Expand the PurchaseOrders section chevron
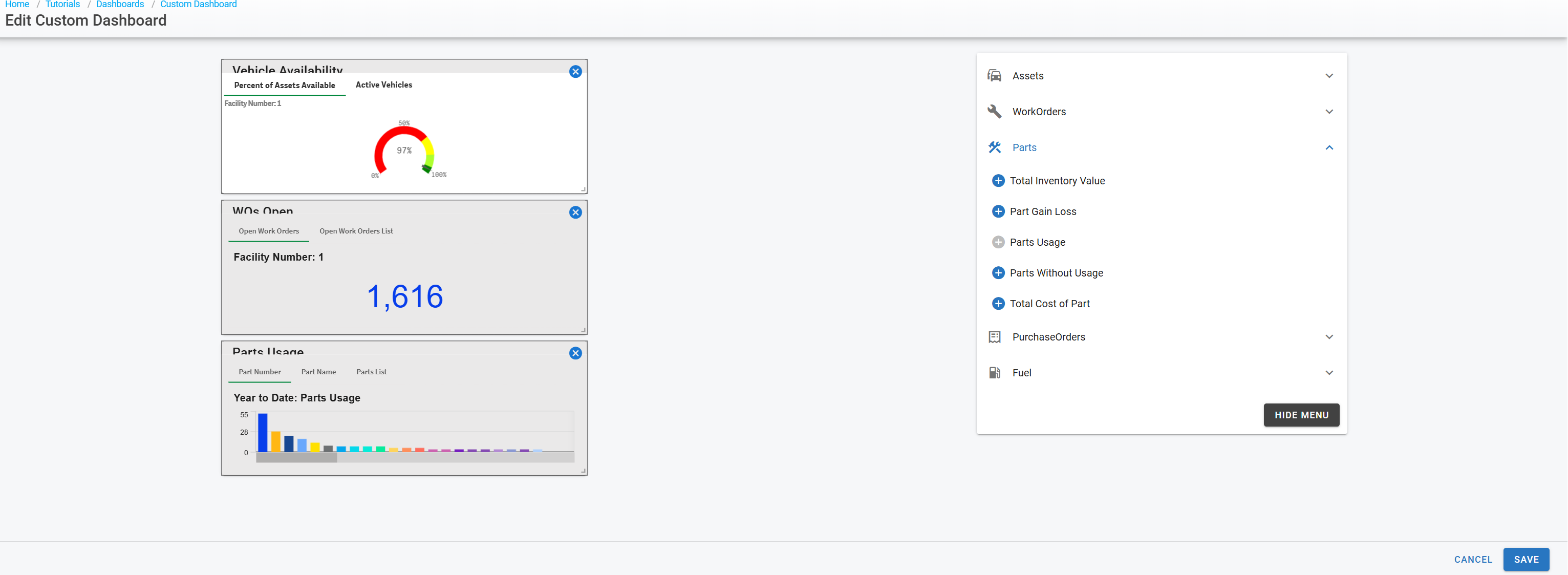1568x575 pixels. 1328,337
